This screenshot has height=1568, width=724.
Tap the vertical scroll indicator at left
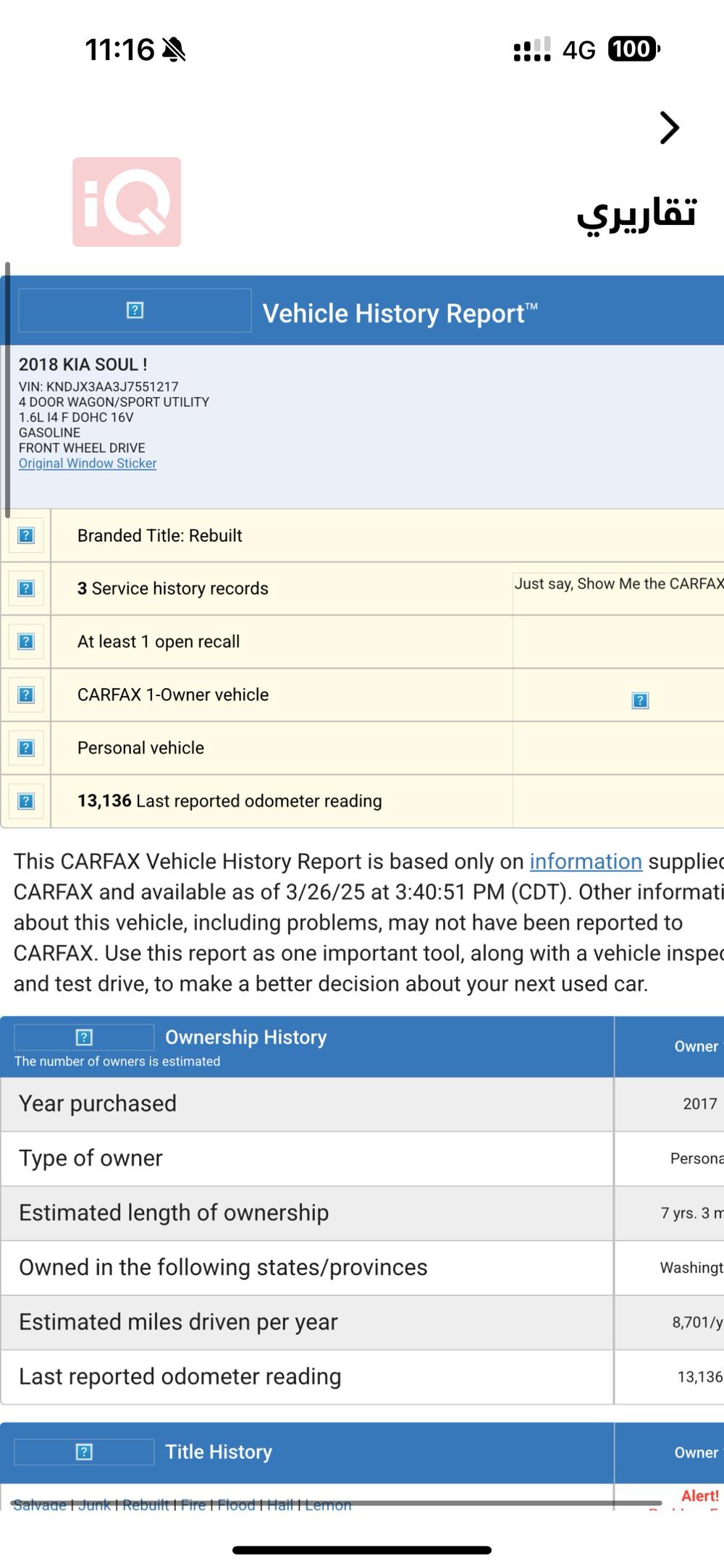pos(7,391)
